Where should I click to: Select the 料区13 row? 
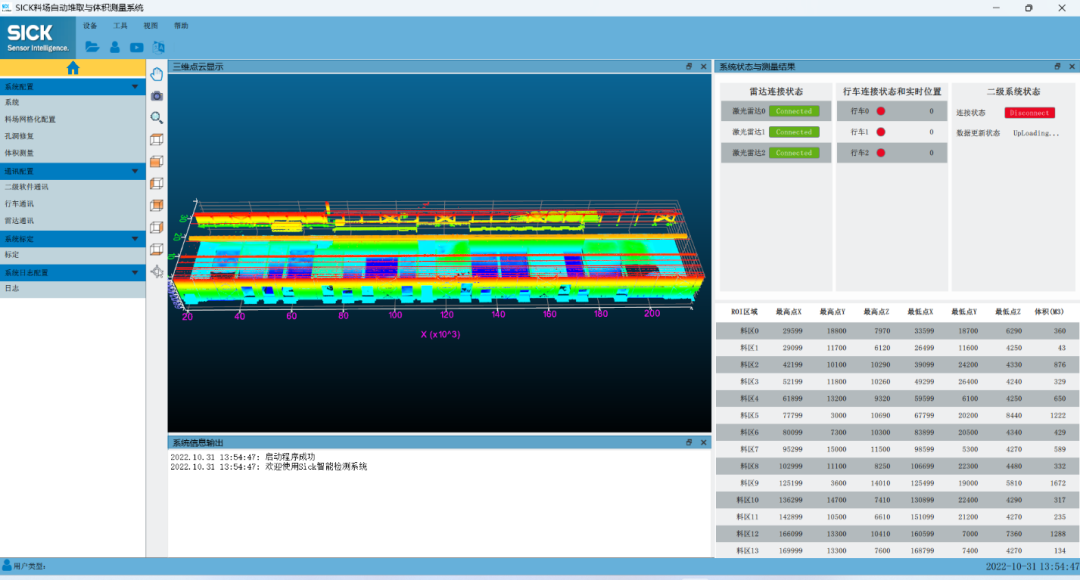897,550
